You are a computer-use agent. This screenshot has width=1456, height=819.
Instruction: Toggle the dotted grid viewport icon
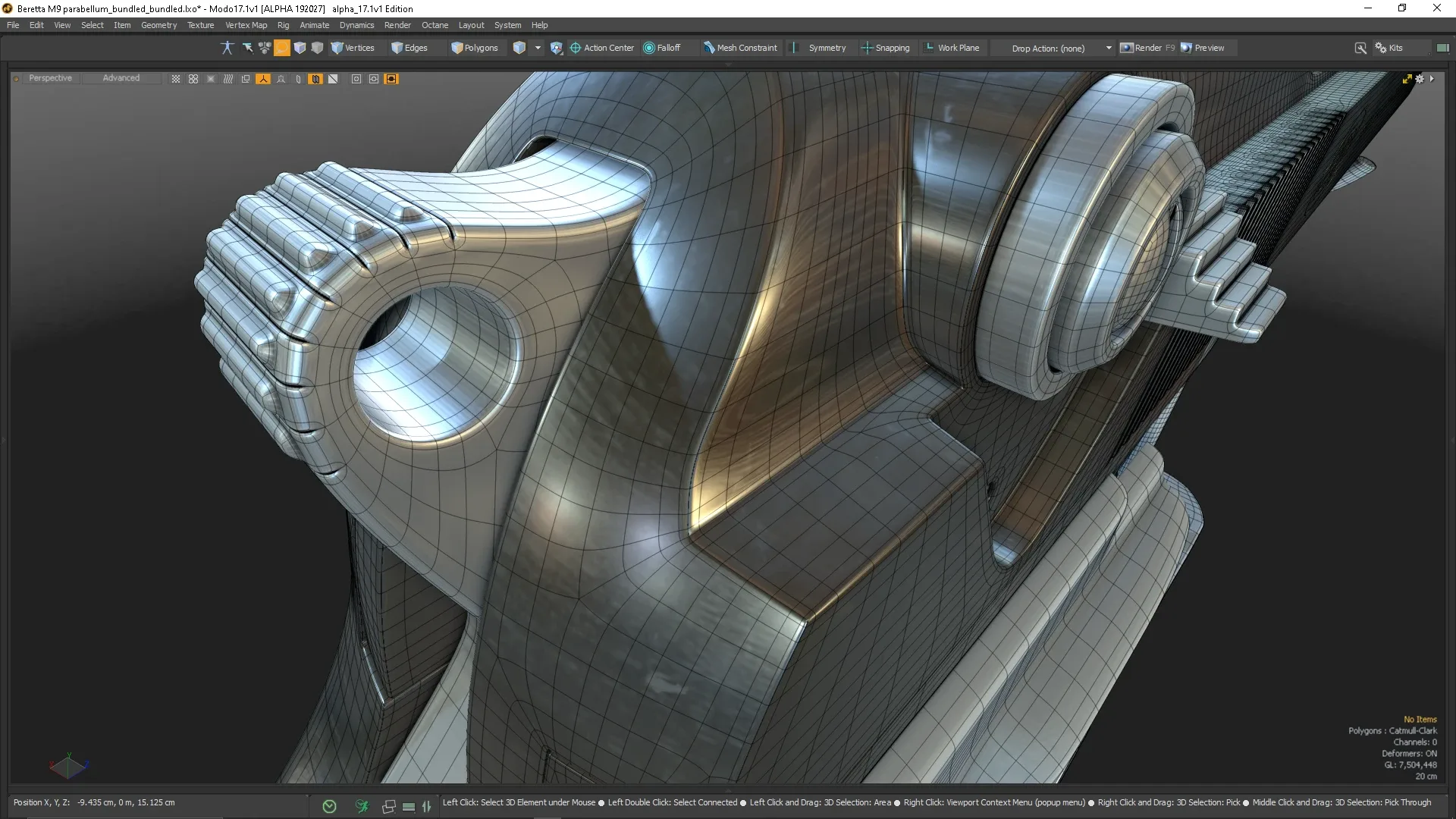point(176,79)
